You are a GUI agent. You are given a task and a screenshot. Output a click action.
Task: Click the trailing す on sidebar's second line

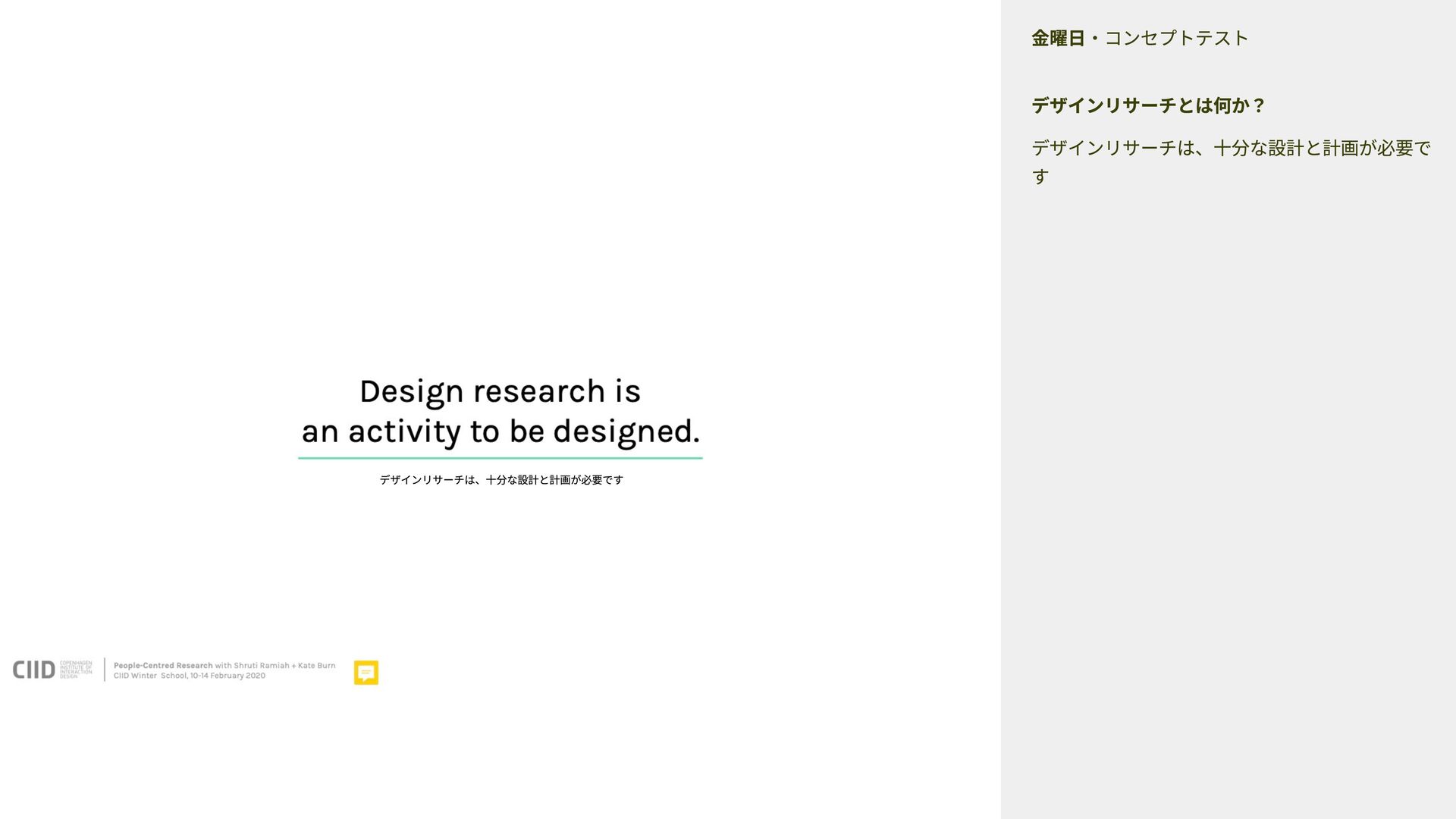pyautogui.click(x=1040, y=177)
